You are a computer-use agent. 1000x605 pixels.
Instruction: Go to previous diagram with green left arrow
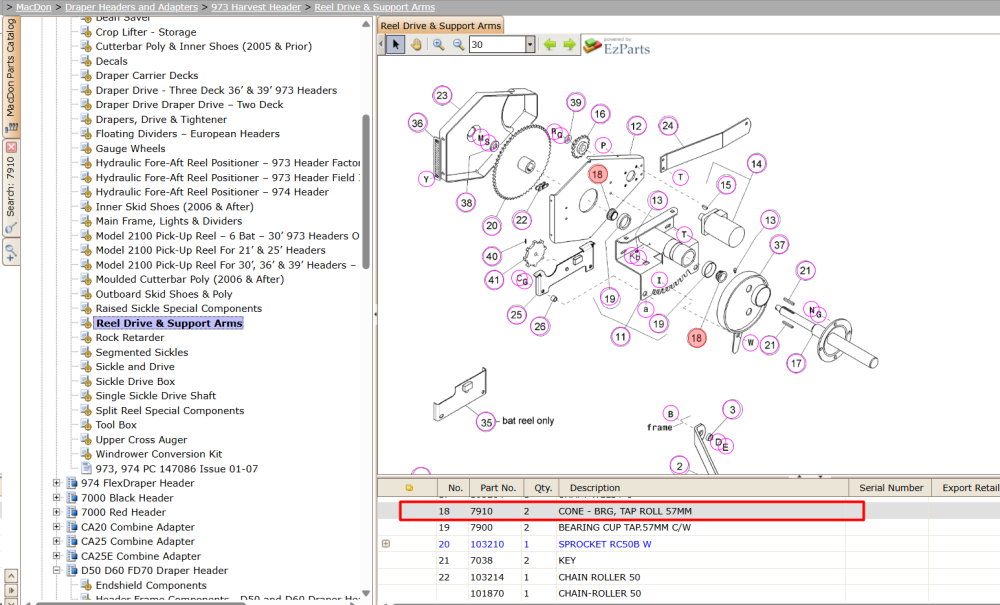coord(550,45)
